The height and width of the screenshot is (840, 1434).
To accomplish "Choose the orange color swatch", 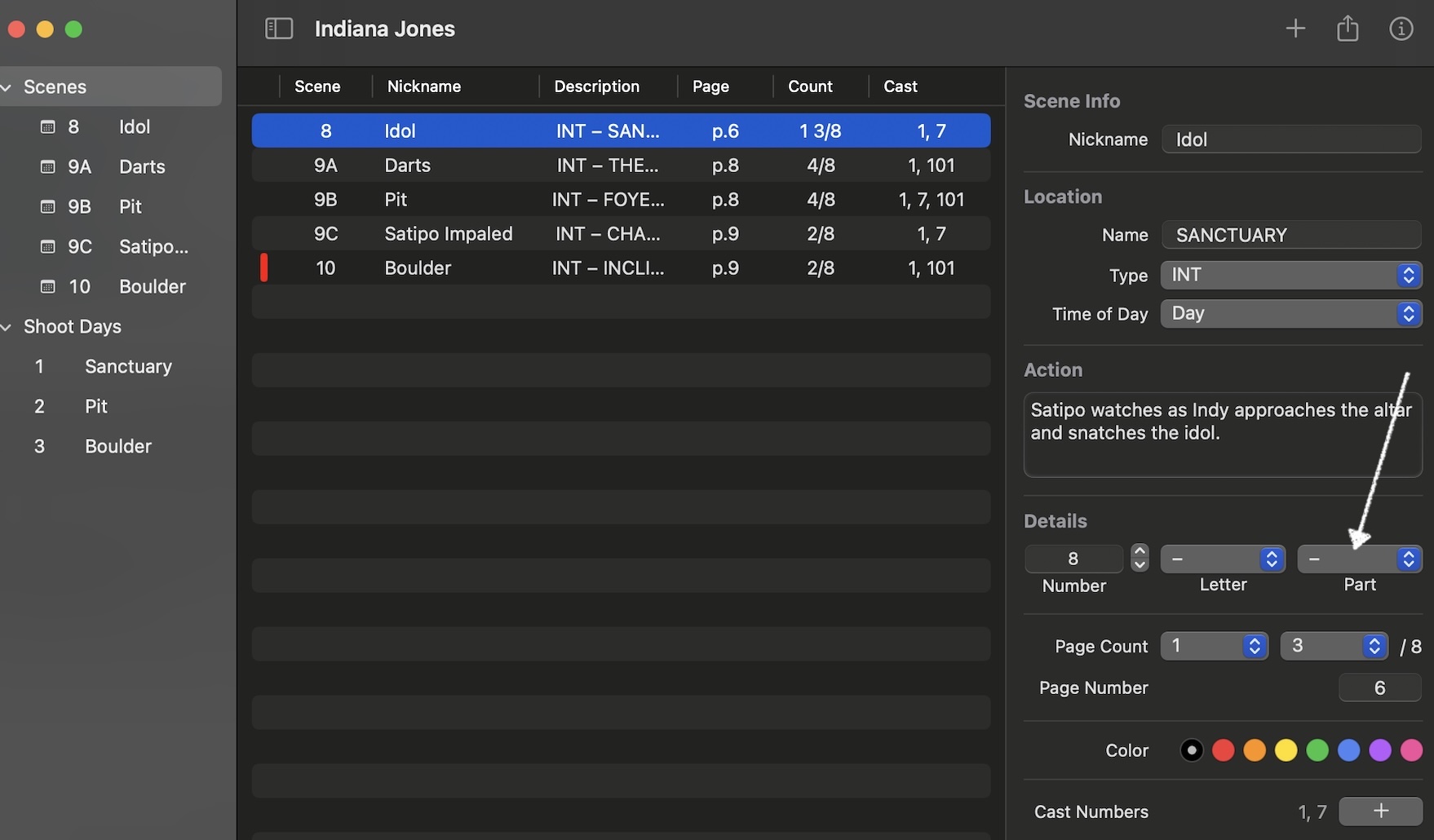I will coord(1255,750).
